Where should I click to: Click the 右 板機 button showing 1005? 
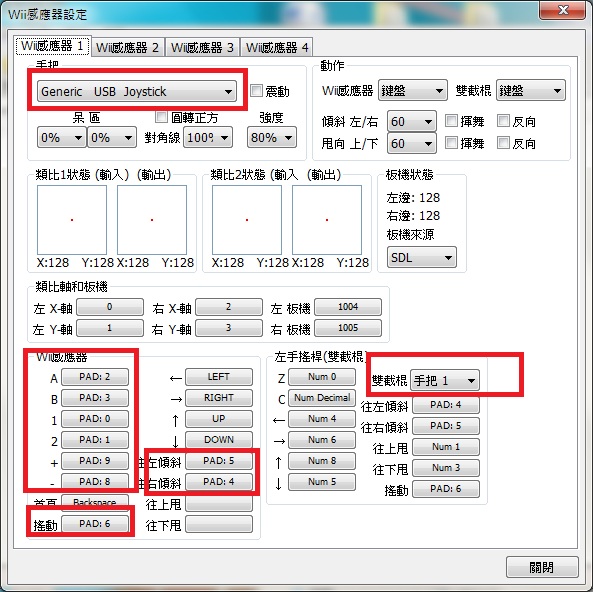tap(348, 328)
